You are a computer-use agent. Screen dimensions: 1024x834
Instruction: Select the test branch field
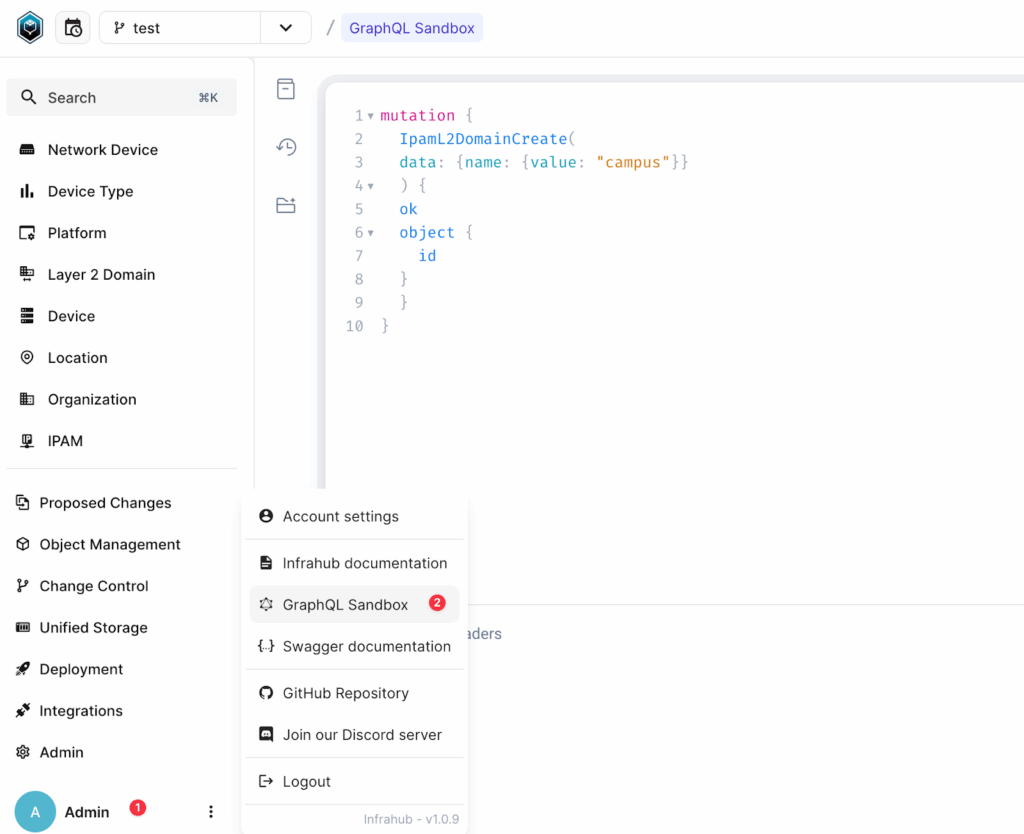tap(180, 28)
